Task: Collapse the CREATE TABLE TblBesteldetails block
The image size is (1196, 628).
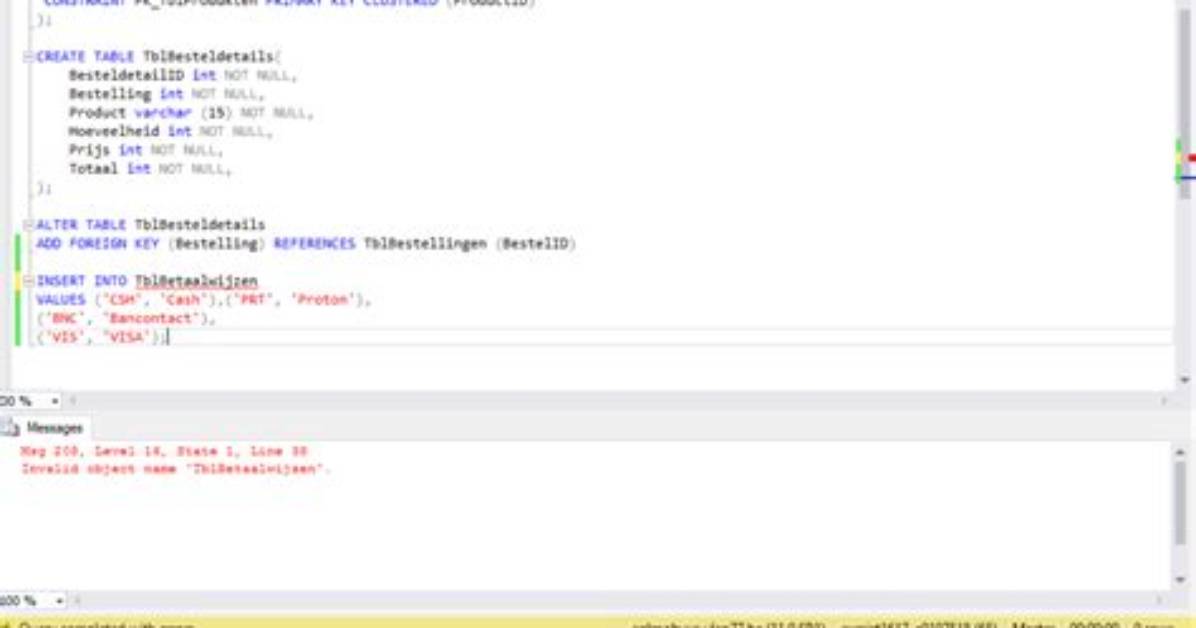Action: point(28,56)
